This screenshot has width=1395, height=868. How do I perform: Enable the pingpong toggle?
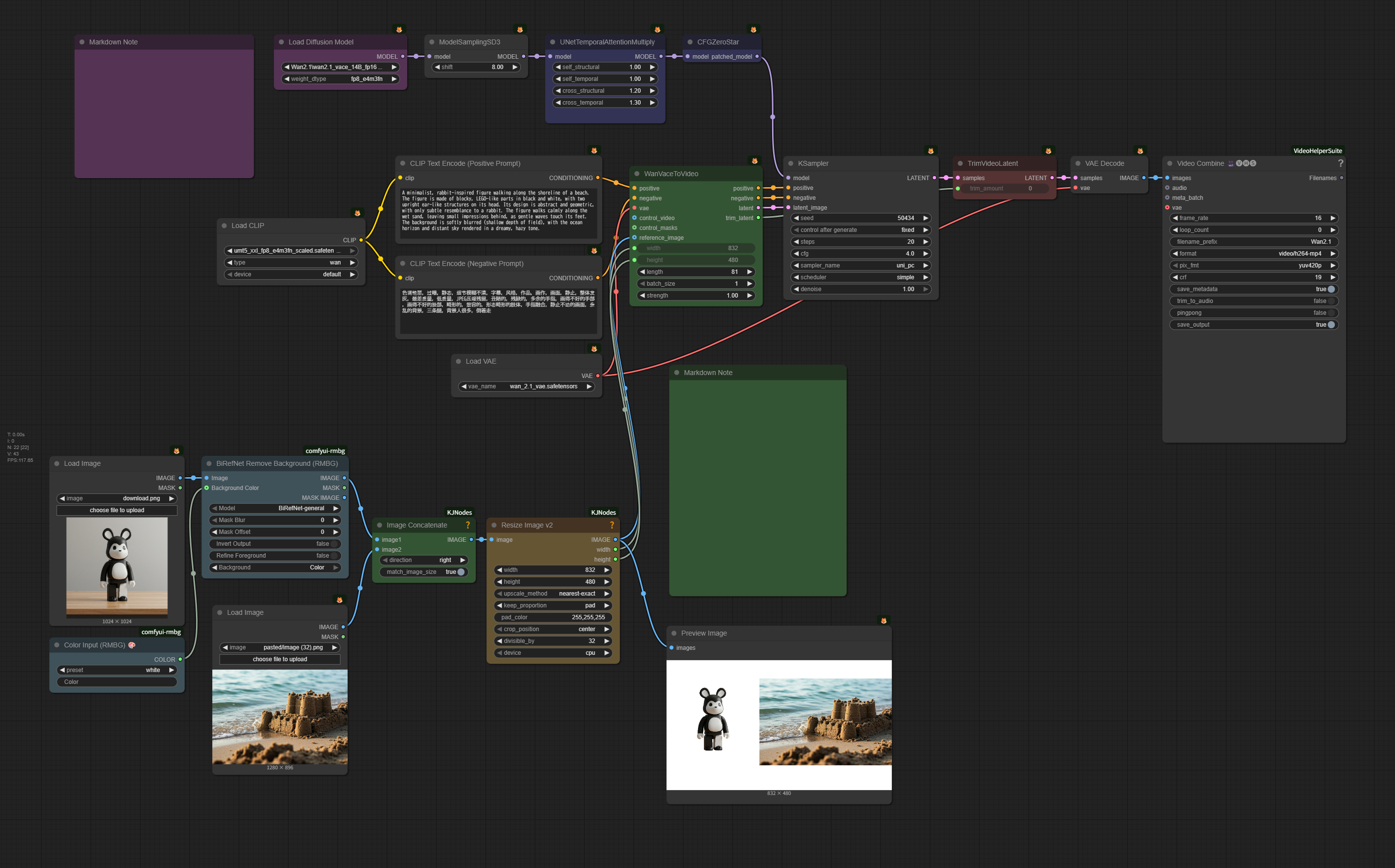(x=1331, y=313)
